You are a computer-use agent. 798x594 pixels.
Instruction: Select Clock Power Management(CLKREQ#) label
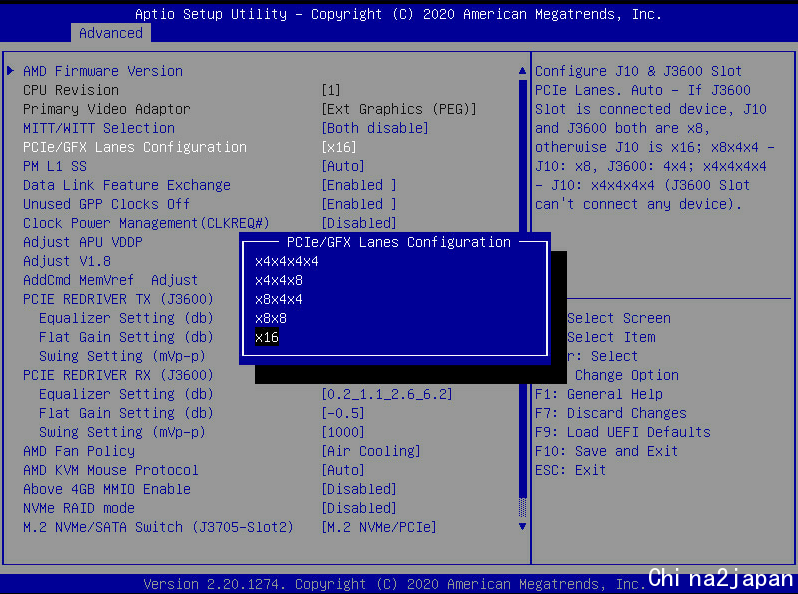pyautogui.click(x=146, y=223)
